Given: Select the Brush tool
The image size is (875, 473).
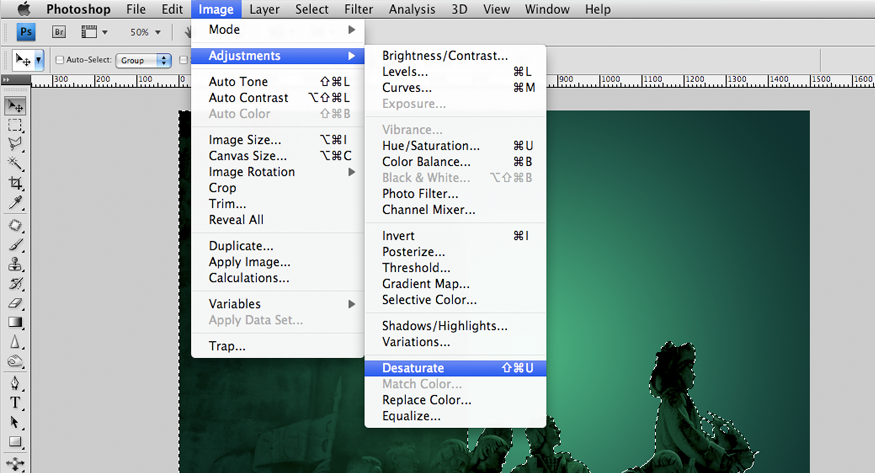Looking at the screenshot, I should [x=15, y=244].
